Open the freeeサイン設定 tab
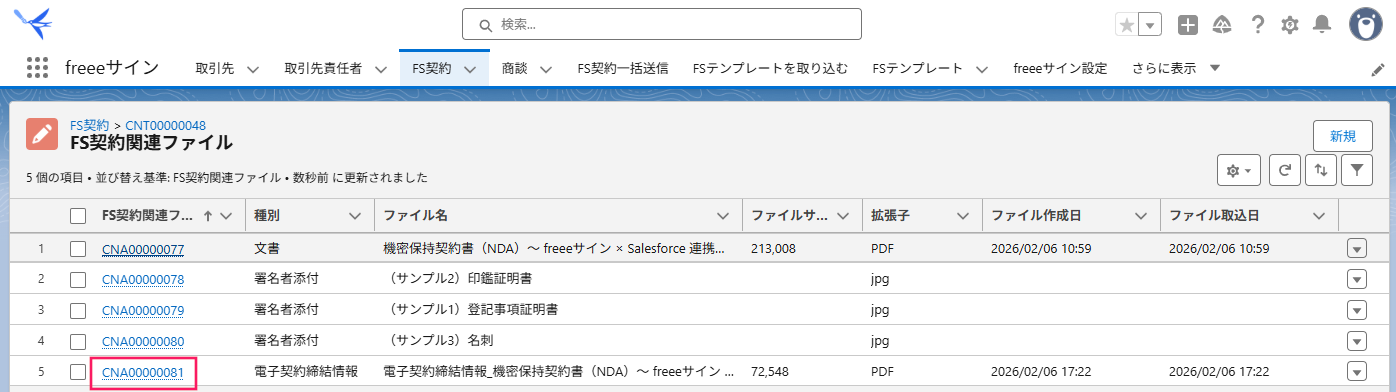The width and height of the screenshot is (1396, 392). (x=1060, y=69)
